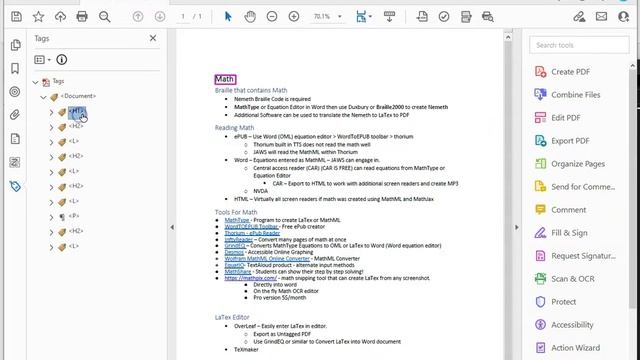
Task: Click the Print icon
Action: (82, 16)
